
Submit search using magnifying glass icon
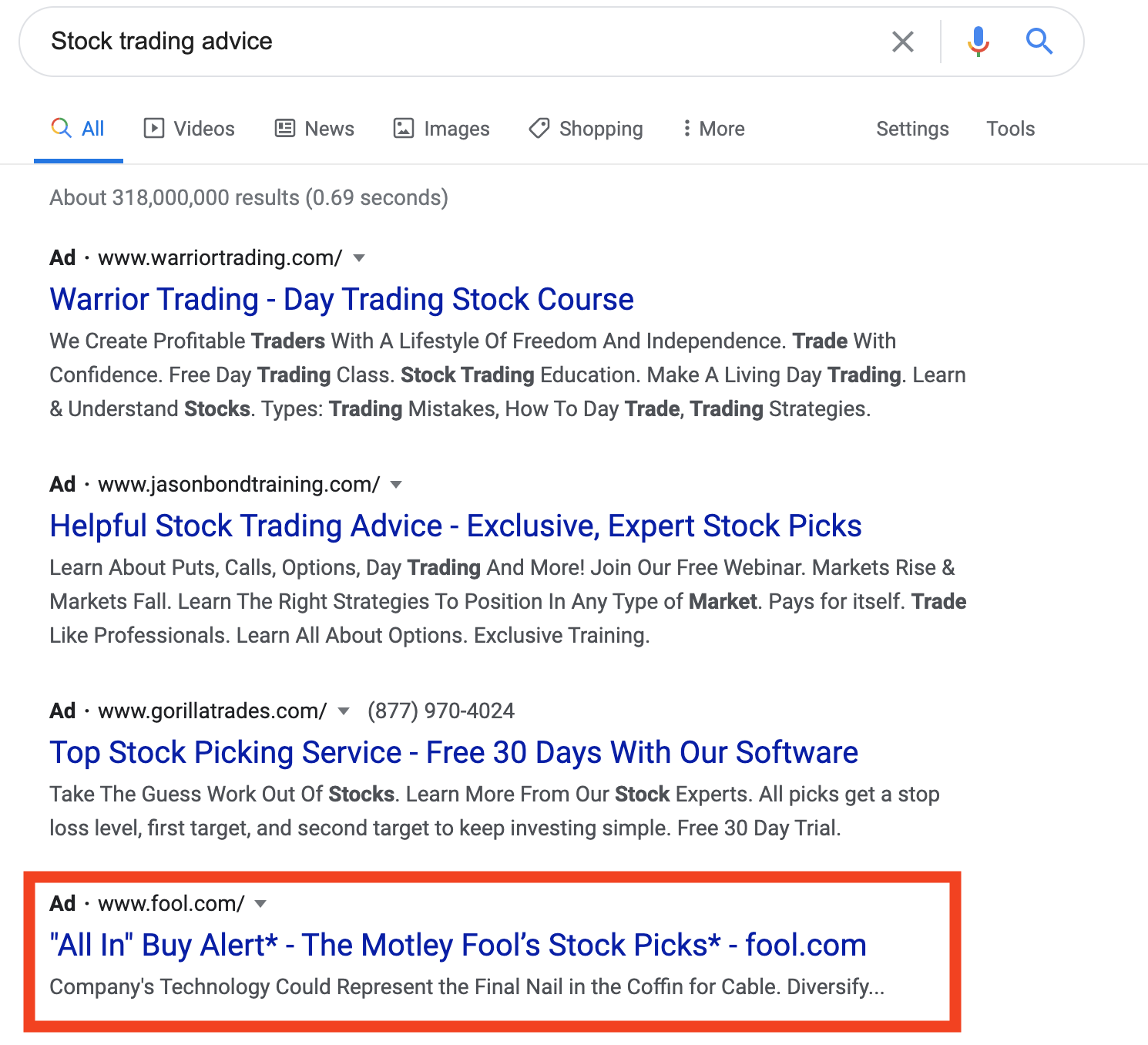pyautogui.click(x=1039, y=42)
